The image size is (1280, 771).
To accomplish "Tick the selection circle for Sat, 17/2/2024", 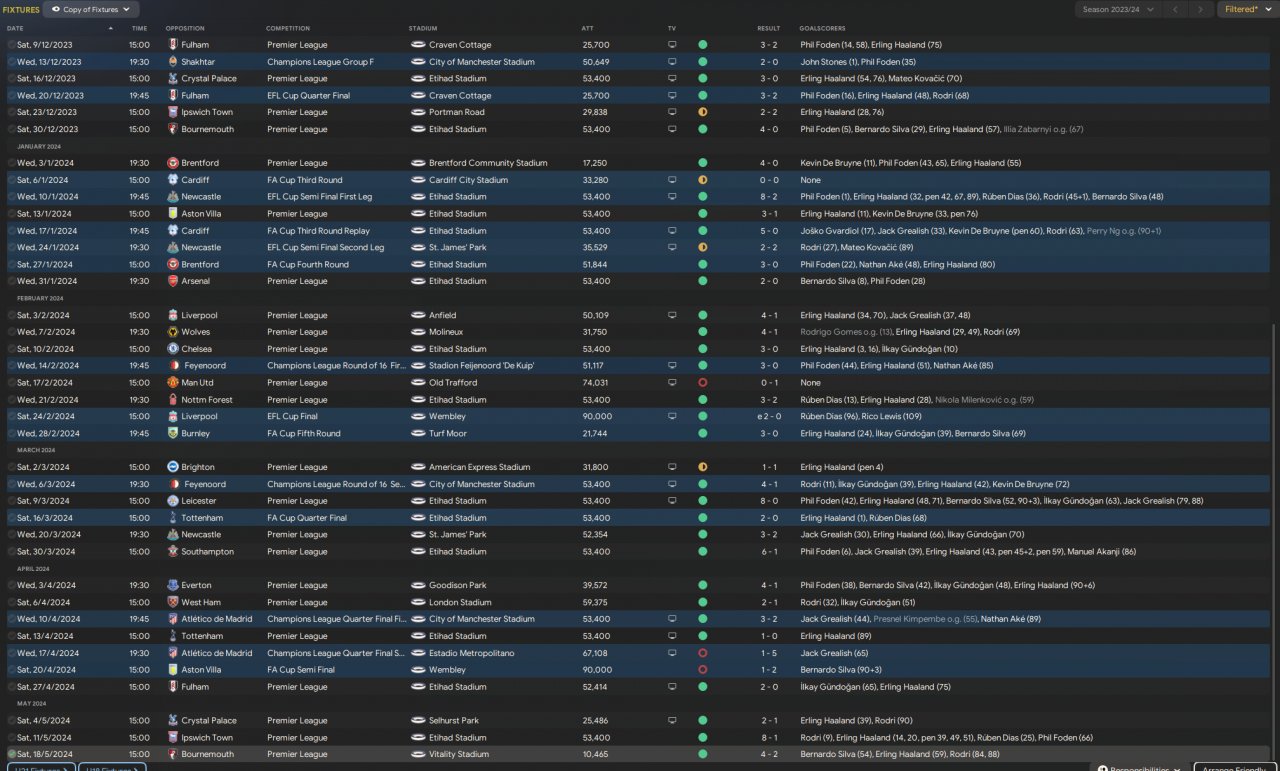I will coord(11,383).
